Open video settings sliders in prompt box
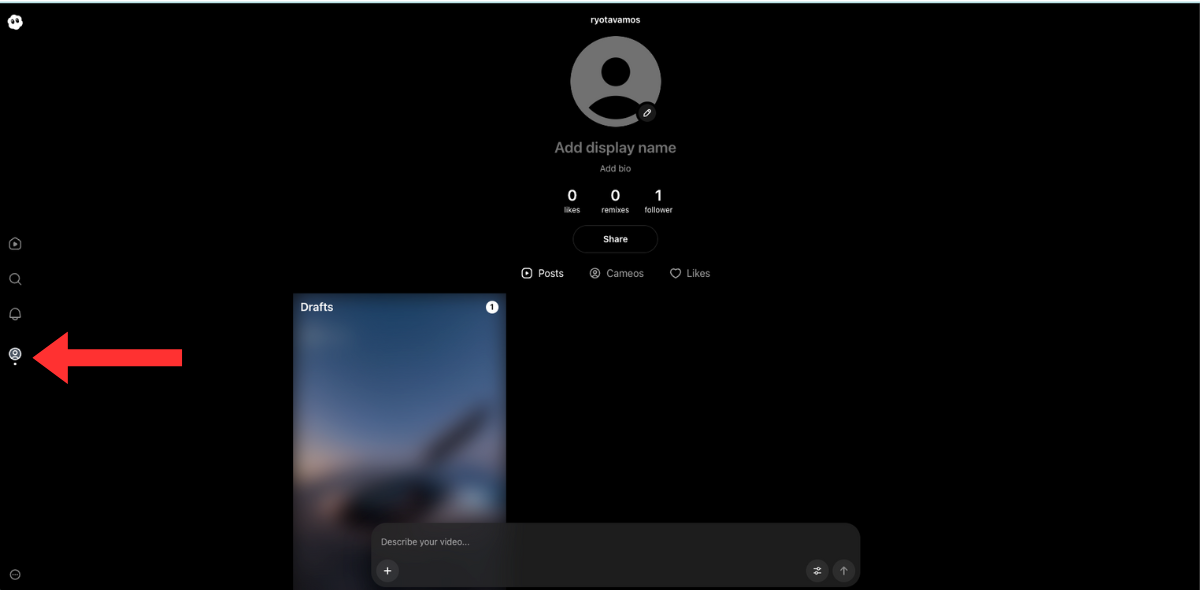1200x590 pixels. tap(817, 571)
